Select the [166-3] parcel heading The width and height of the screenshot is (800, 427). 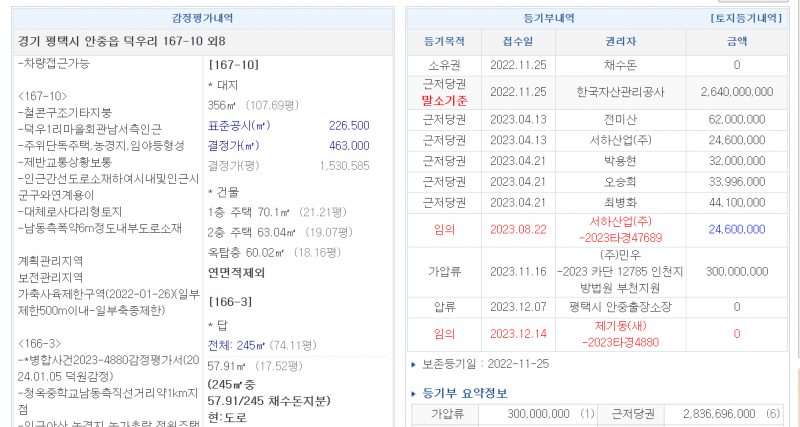point(229,301)
